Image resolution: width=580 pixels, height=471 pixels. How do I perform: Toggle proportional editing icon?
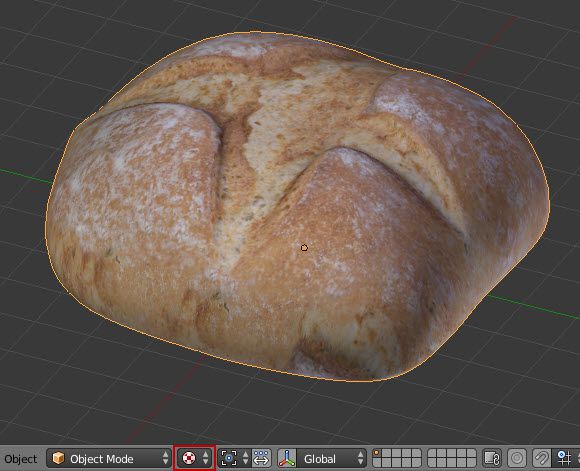coord(517,458)
